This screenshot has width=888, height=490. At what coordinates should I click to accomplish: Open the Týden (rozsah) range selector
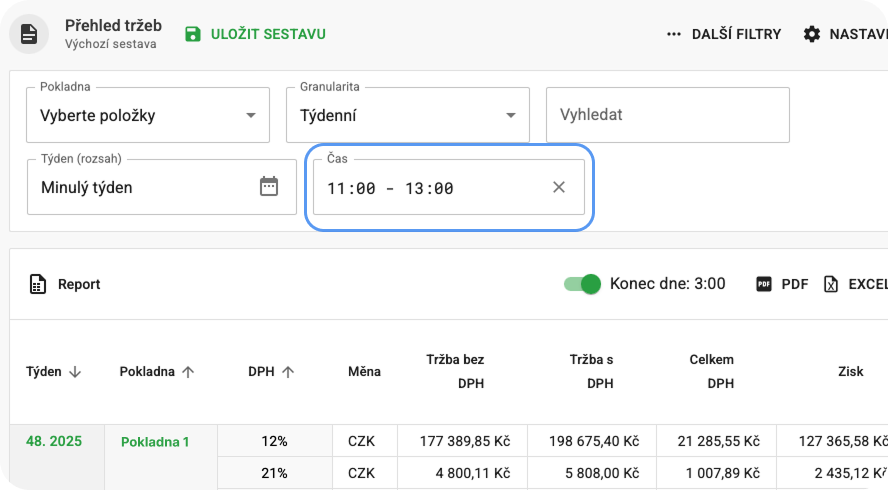(140, 187)
